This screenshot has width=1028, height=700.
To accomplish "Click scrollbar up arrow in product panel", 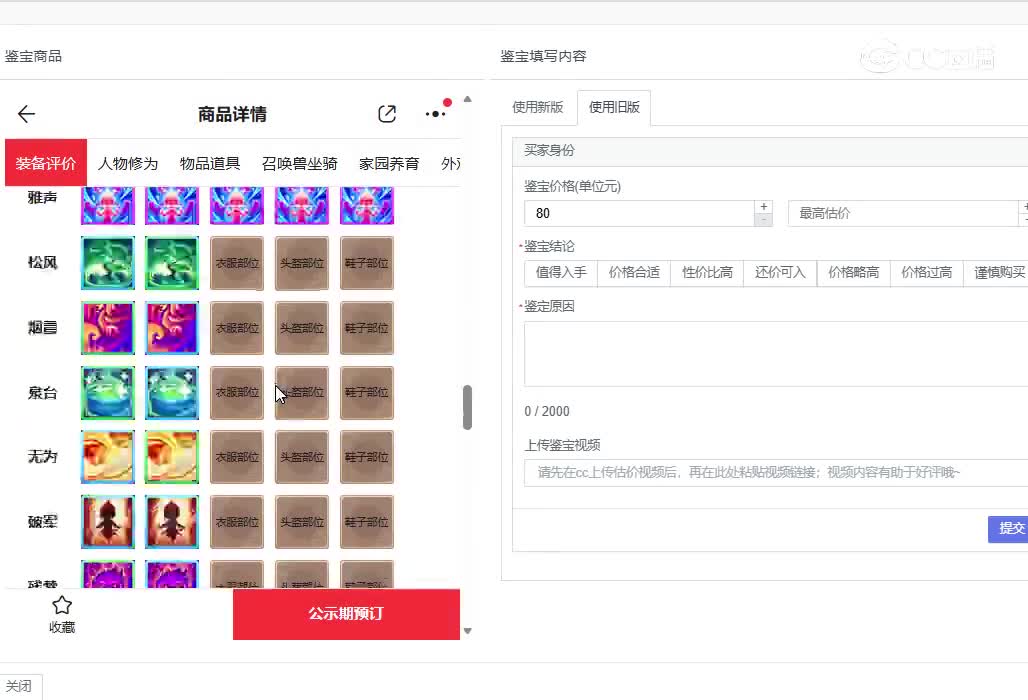I will point(467,99).
